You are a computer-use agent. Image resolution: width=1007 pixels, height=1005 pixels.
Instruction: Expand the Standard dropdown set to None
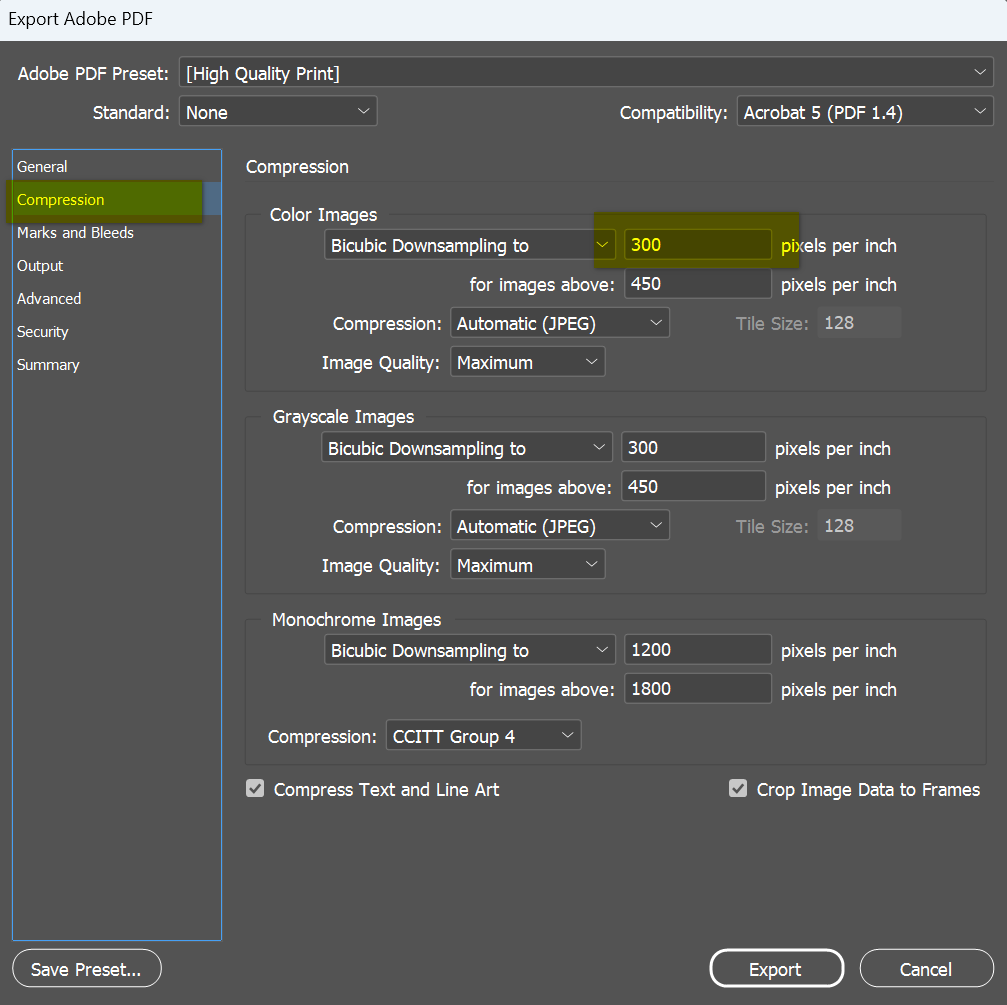(277, 113)
